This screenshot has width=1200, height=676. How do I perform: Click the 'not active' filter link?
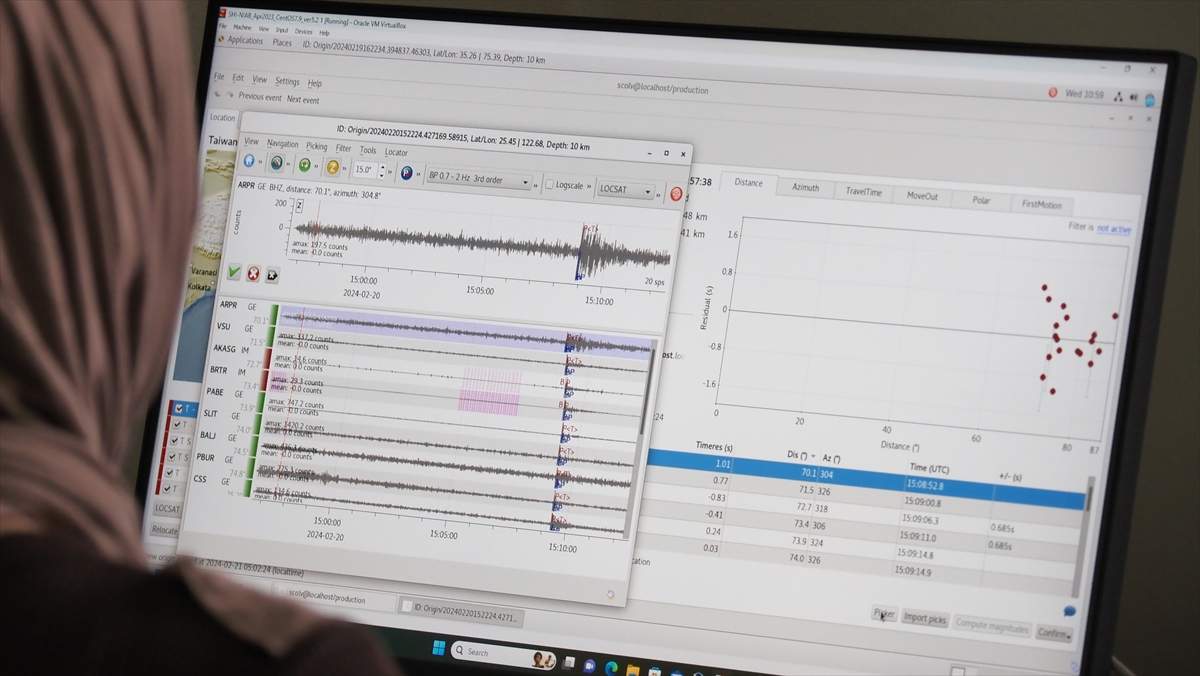coord(1114,229)
